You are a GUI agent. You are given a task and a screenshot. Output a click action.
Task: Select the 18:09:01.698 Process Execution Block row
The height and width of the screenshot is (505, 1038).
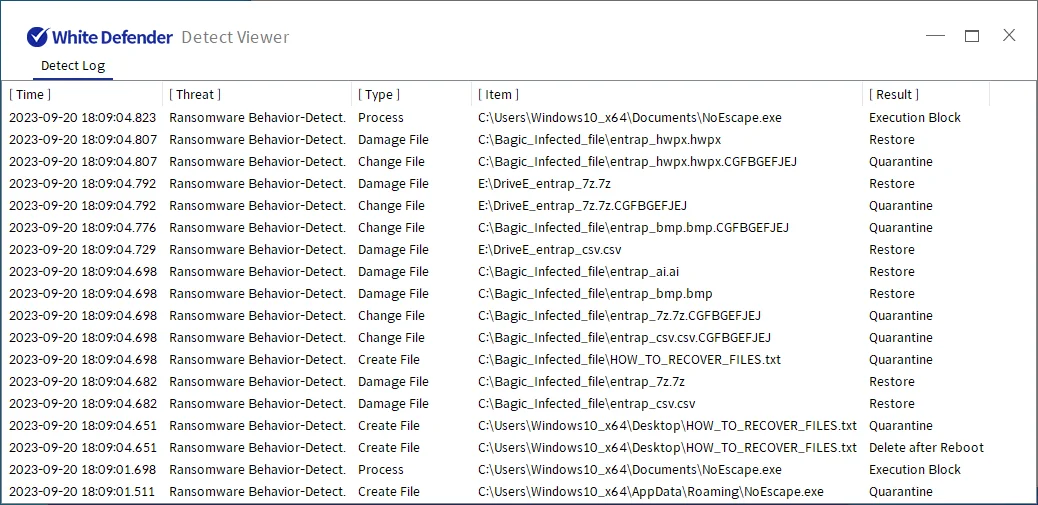click(629, 470)
